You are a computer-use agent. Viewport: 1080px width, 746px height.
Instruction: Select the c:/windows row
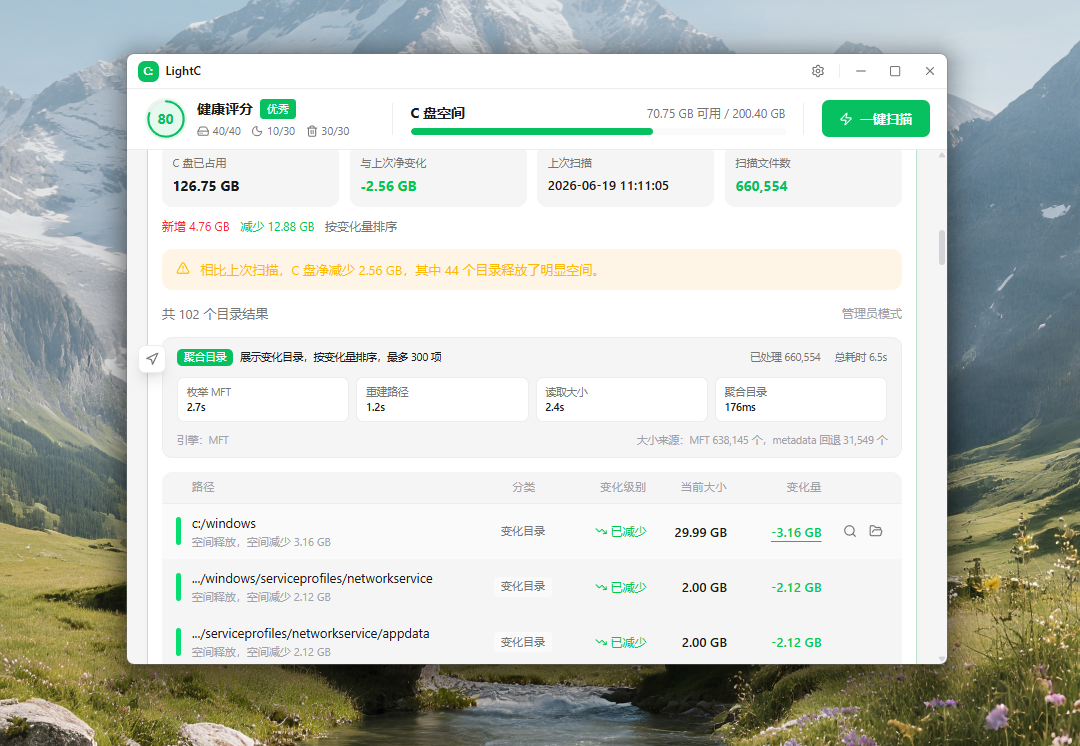point(532,531)
